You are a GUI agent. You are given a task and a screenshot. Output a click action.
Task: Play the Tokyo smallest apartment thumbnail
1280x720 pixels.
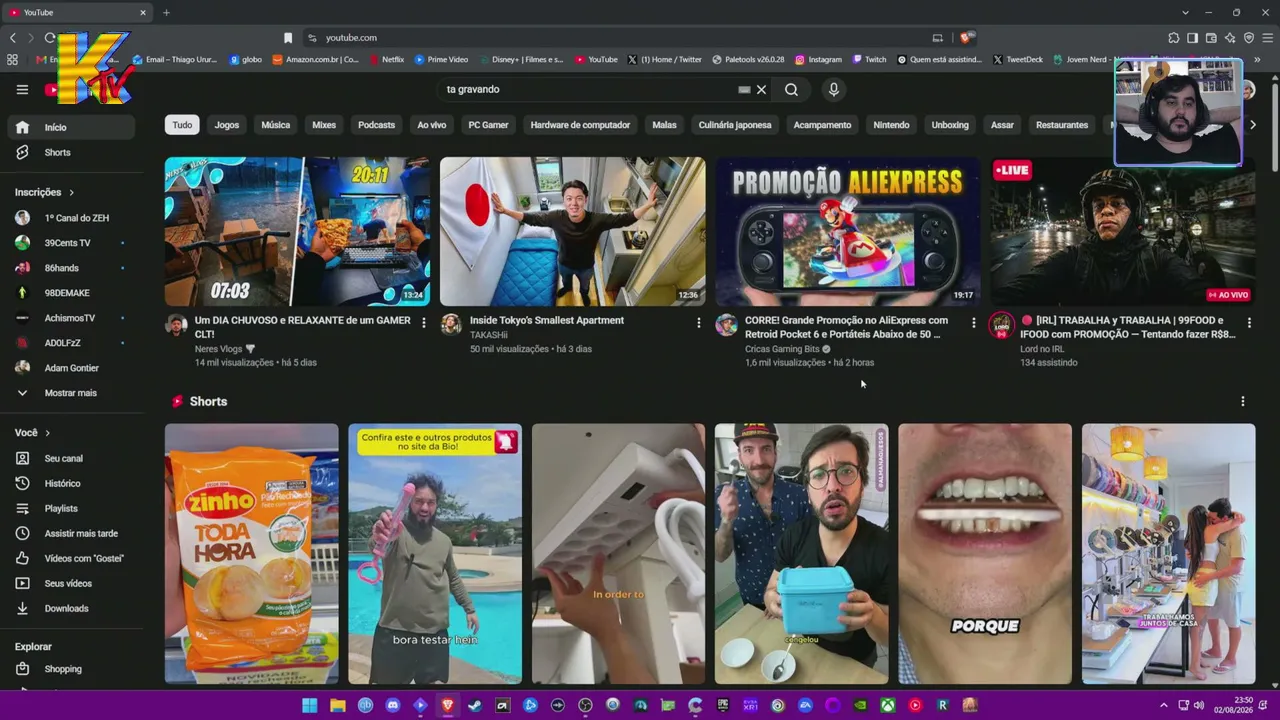click(x=572, y=231)
